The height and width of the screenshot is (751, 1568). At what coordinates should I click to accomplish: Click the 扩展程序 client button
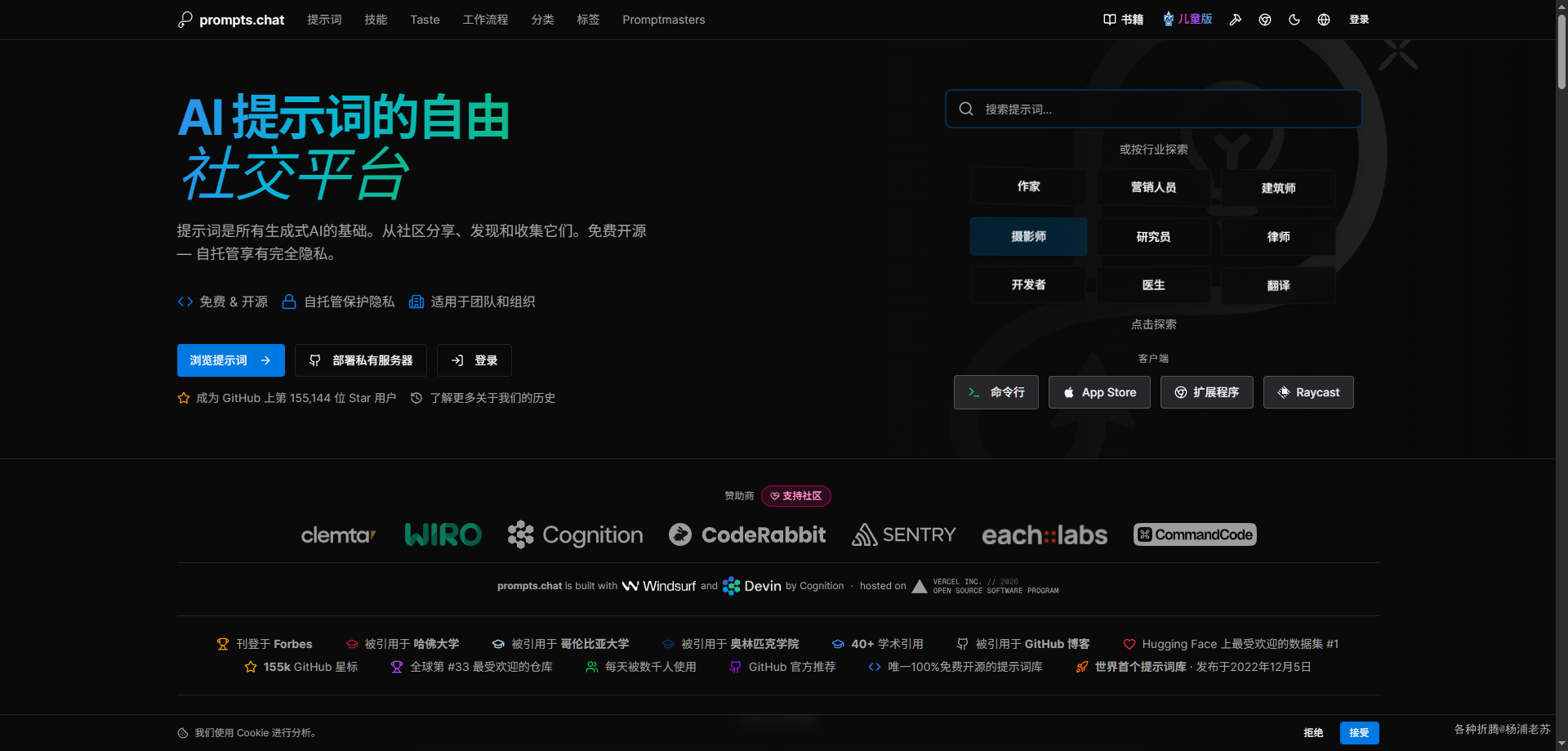point(1207,392)
